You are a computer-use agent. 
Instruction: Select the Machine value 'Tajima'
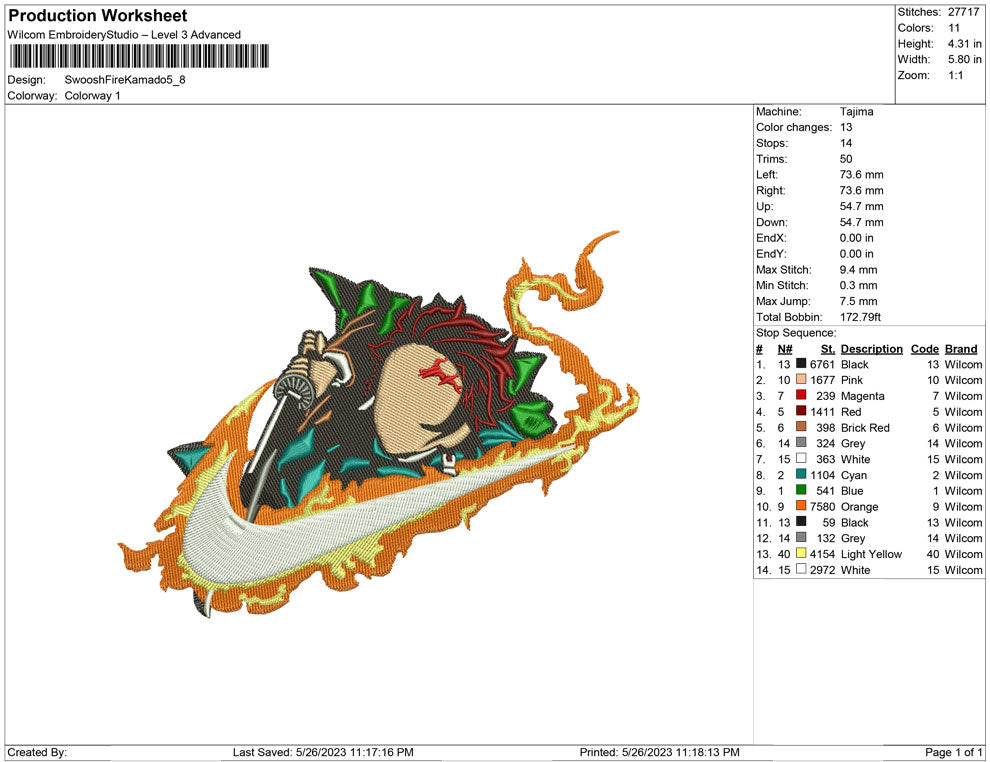tap(856, 112)
